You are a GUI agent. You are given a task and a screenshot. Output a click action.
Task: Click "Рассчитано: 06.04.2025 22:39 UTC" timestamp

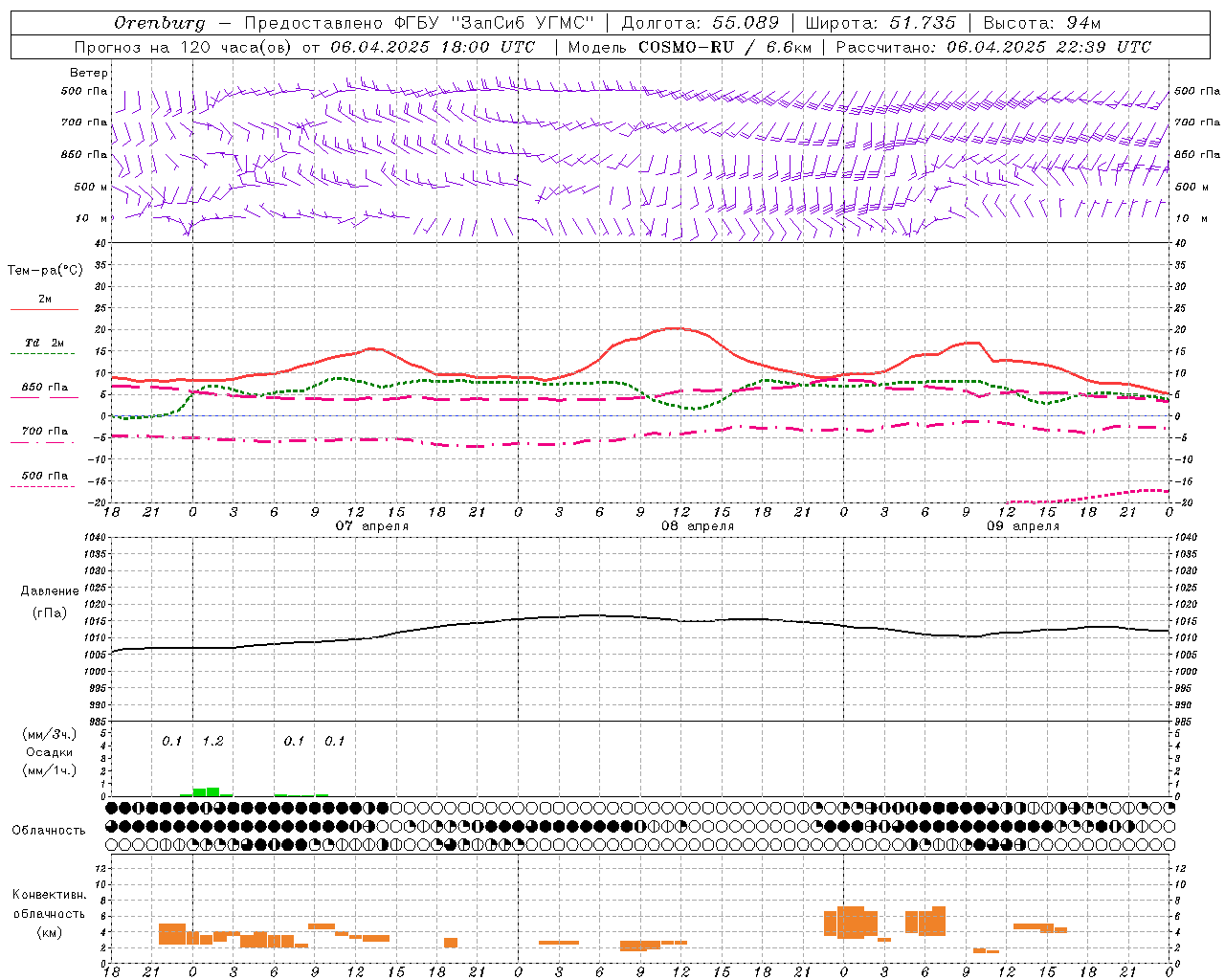tap(993, 47)
